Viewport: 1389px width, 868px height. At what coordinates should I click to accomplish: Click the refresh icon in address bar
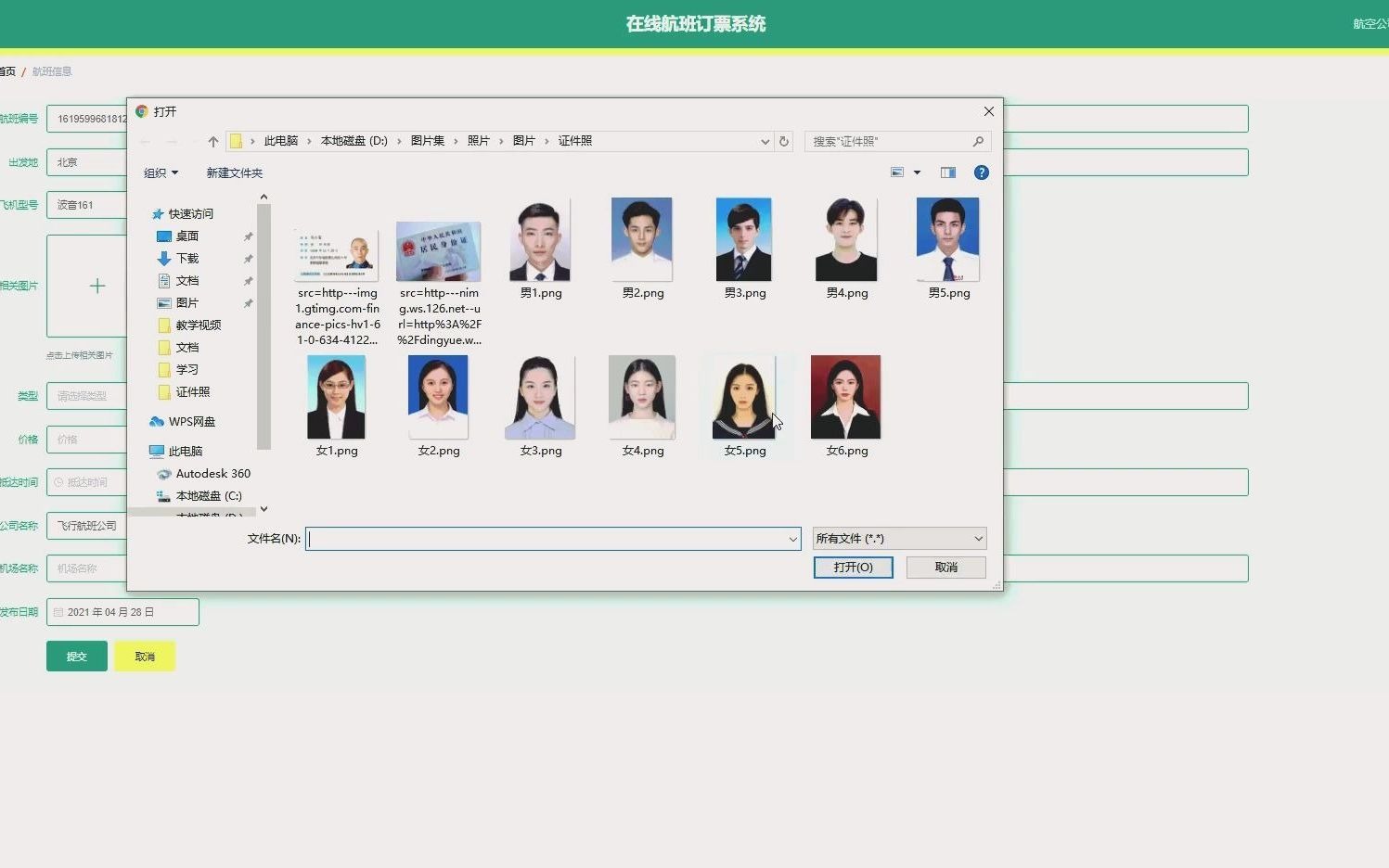pyautogui.click(x=783, y=141)
